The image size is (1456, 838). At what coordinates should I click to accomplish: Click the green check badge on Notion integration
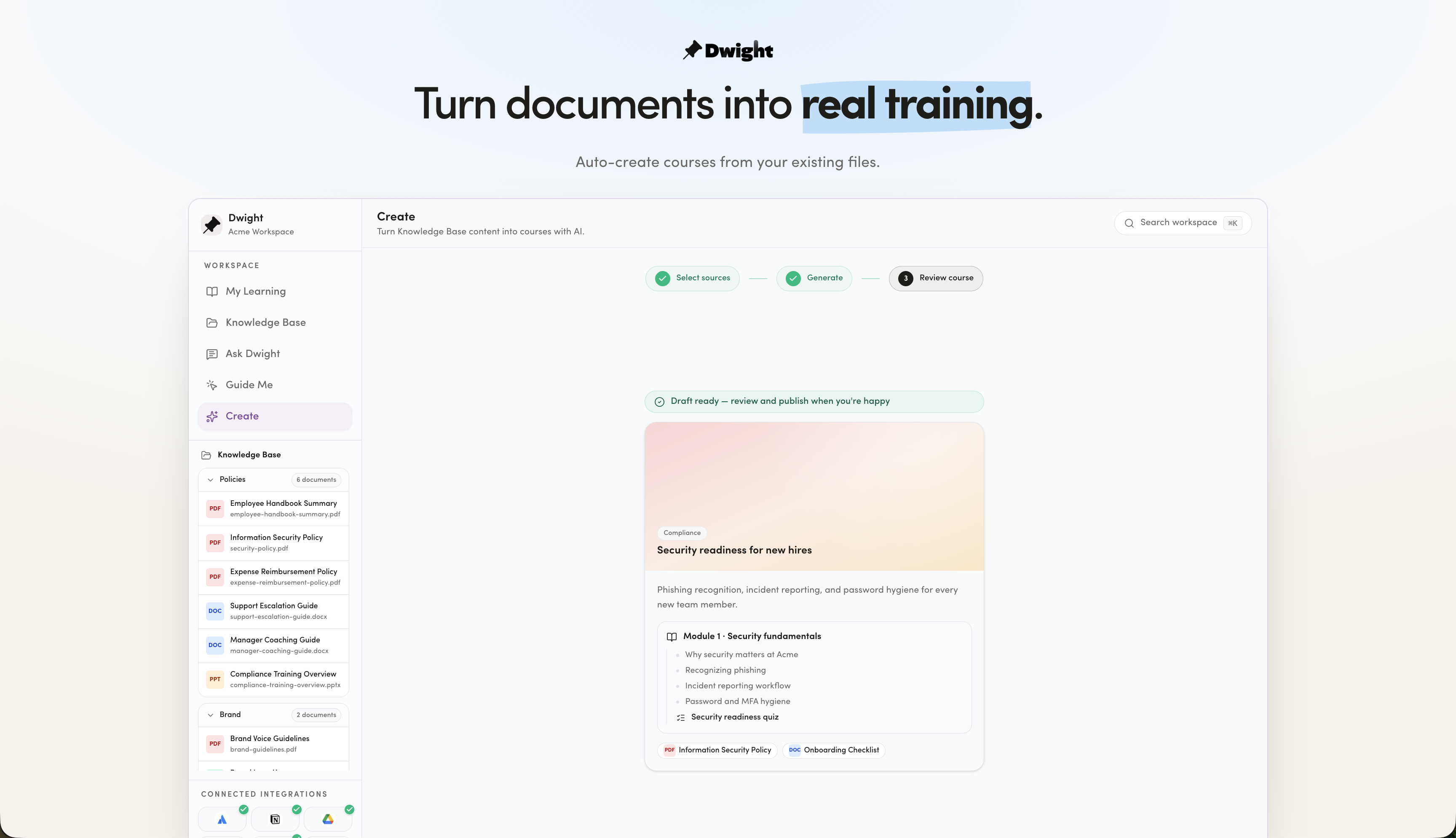[297, 810]
